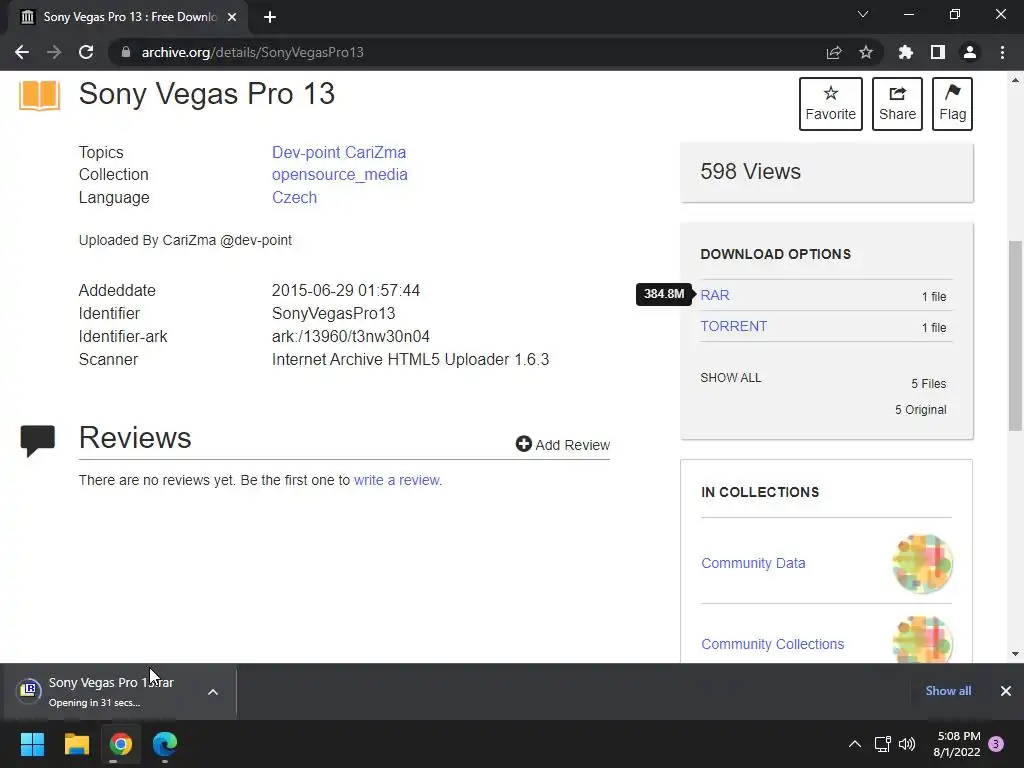Show hidden system tray icons
Image resolution: width=1024 pixels, height=768 pixels.
(854, 744)
